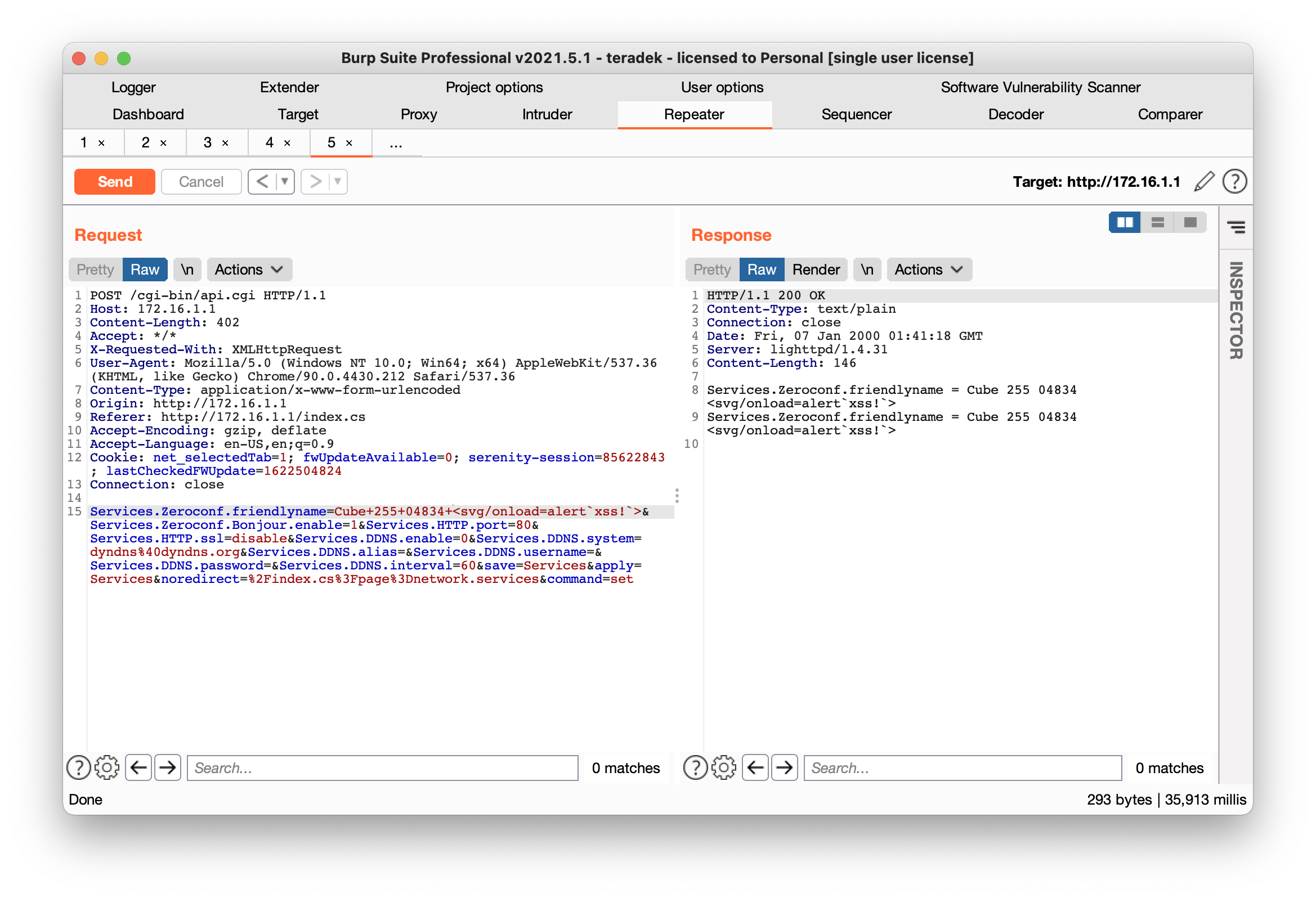
Task: Click the Target: http://172.16.1.1 label
Action: tap(1096, 182)
